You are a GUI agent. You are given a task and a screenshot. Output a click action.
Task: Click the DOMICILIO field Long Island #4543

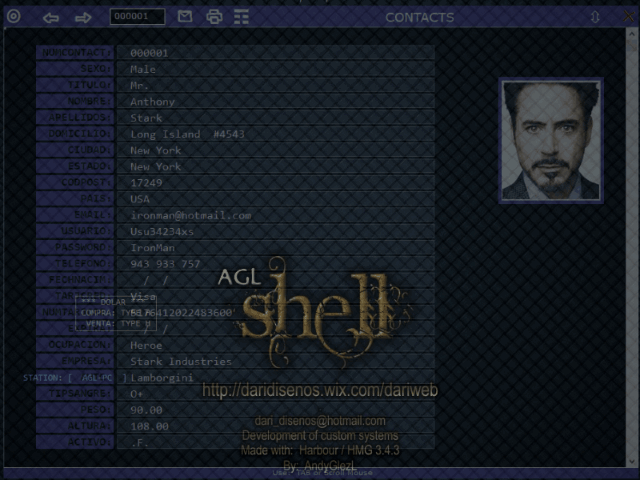point(276,134)
